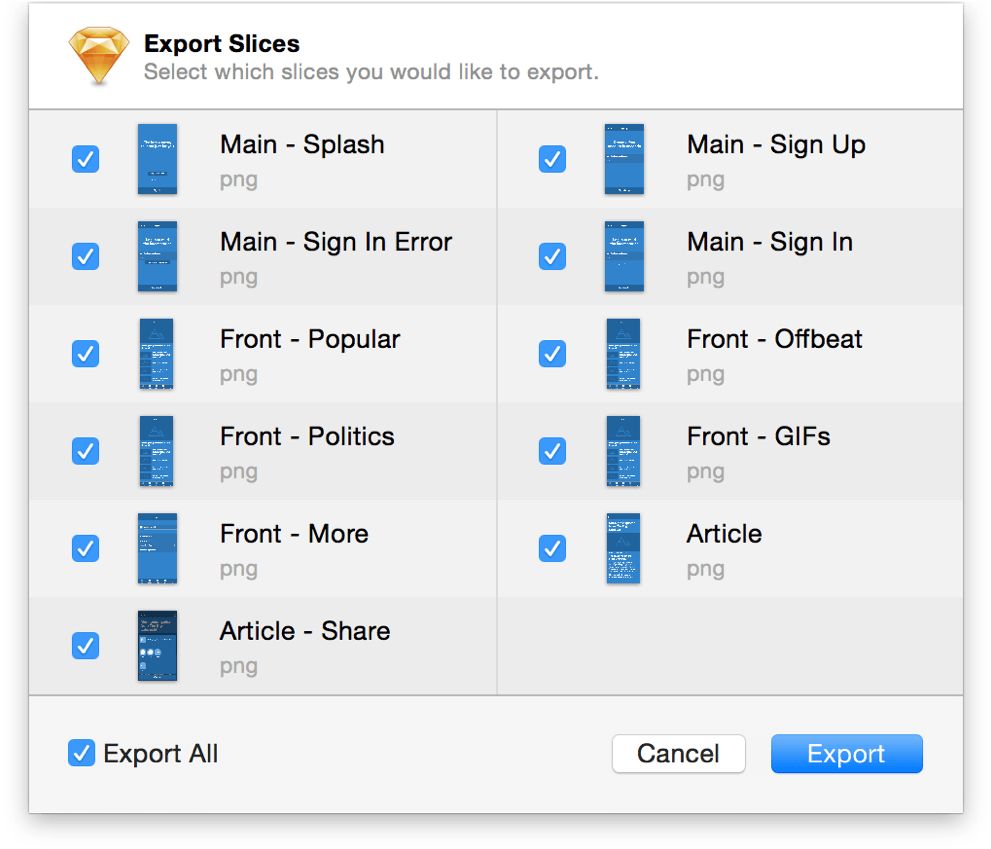This screenshot has width=991, height=849.
Task: Toggle the Main - Sign In checkbox
Action: pyautogui.click(x=552, y=257)
